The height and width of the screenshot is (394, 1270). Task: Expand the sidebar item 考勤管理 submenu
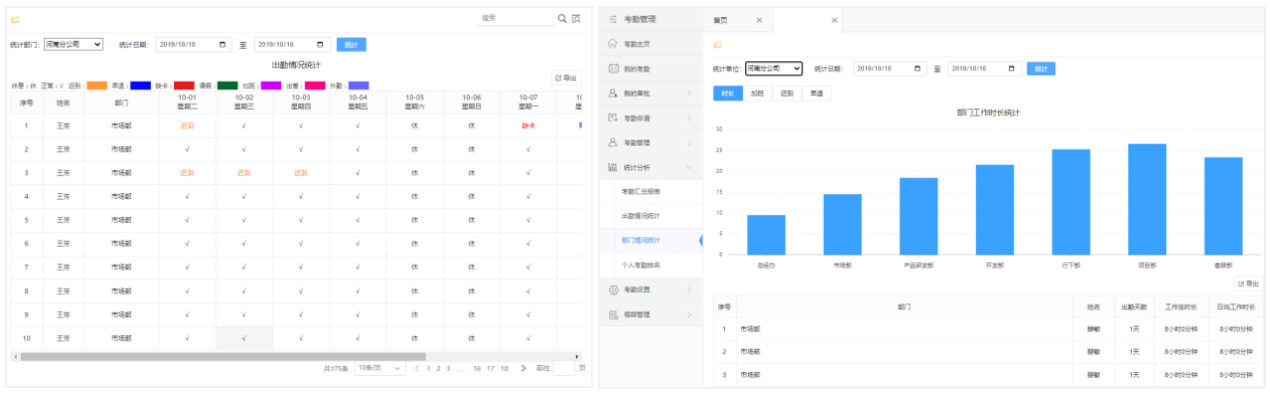688,142
